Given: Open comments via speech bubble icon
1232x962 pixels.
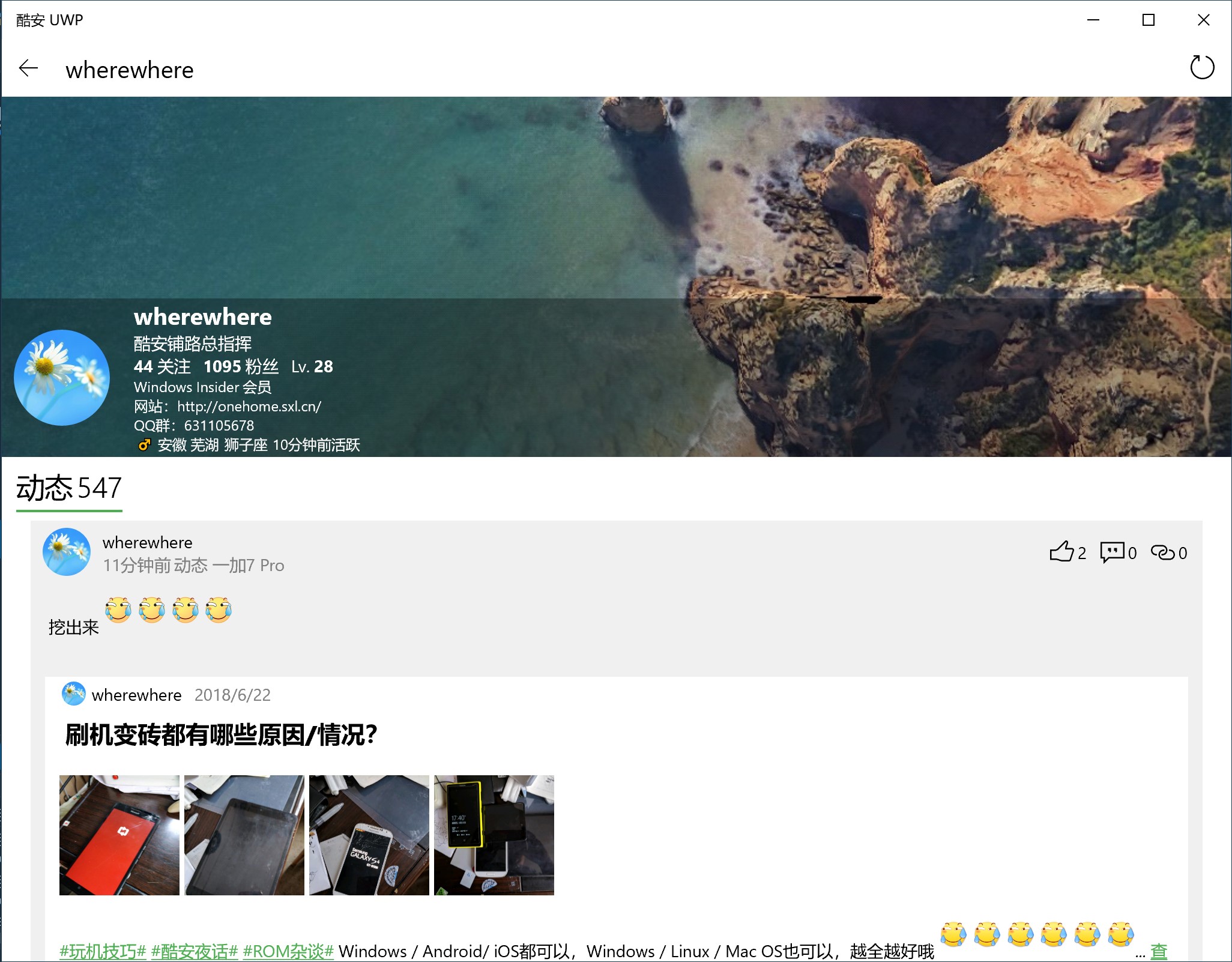Looking at the screenshot, I should pyautogui.click(x=1112, y=552).
